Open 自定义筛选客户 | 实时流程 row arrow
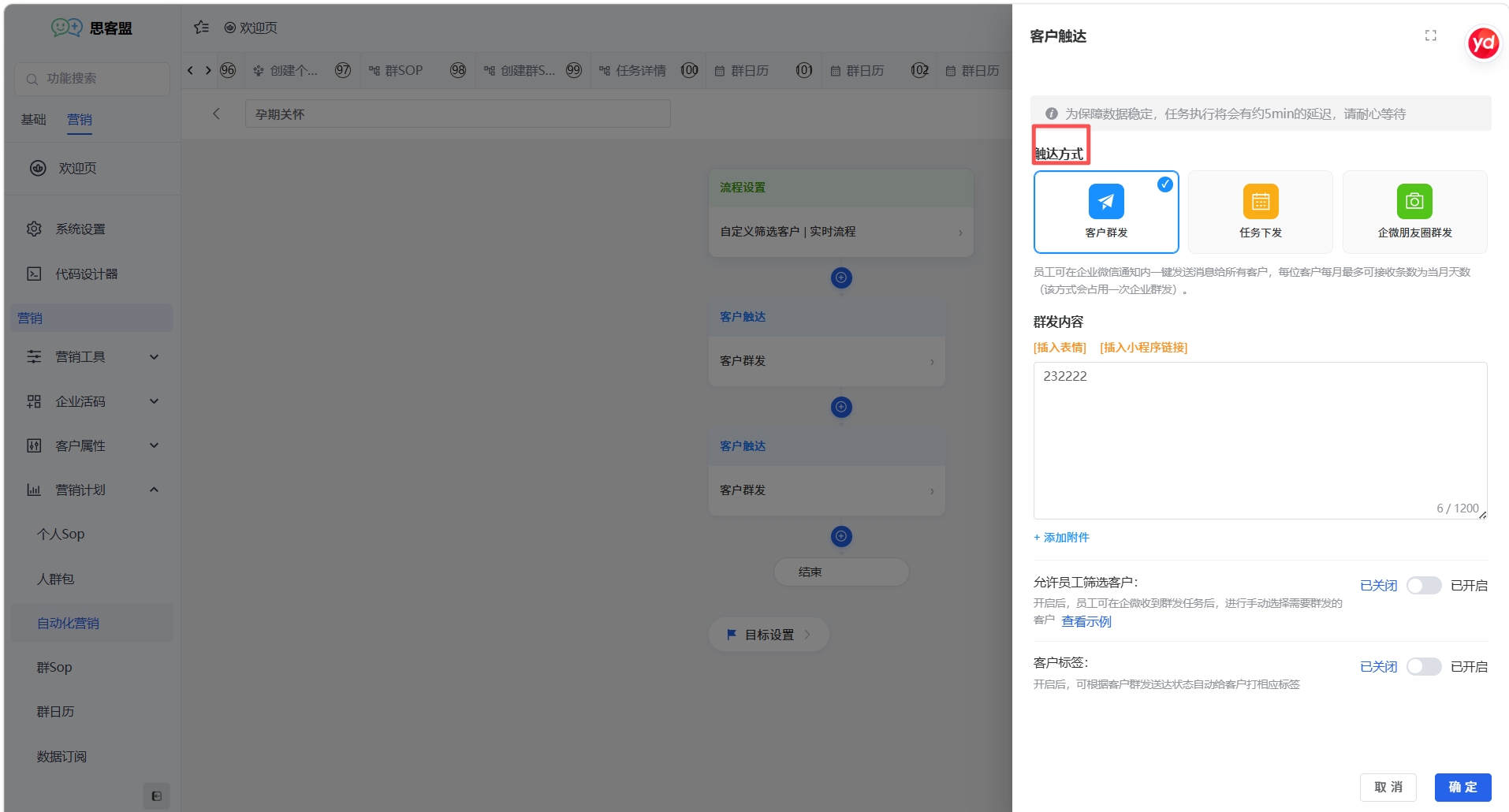Screen dimensions: 1509x812 960,232
